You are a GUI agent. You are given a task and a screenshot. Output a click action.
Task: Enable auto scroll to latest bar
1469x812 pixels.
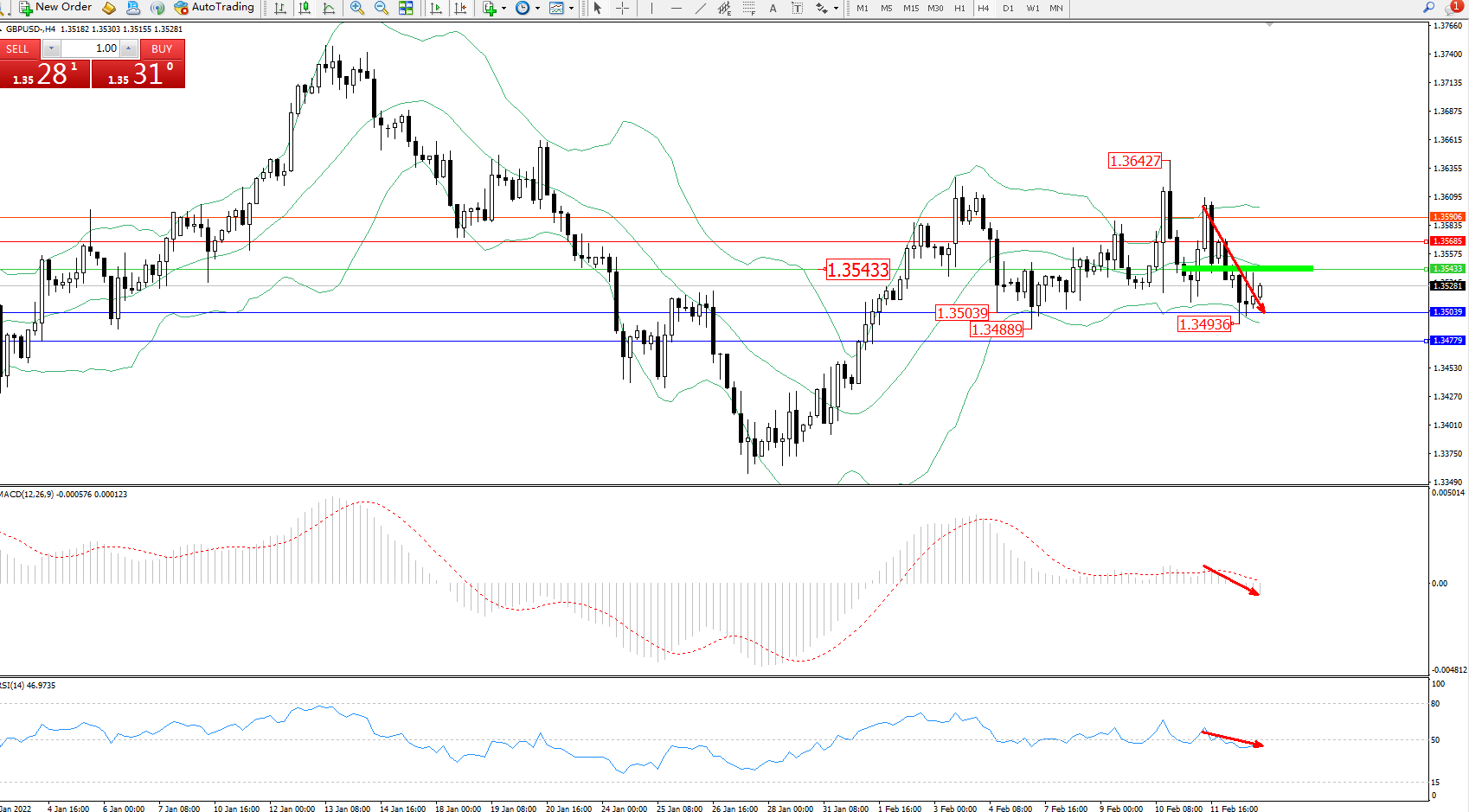[436, 8]
